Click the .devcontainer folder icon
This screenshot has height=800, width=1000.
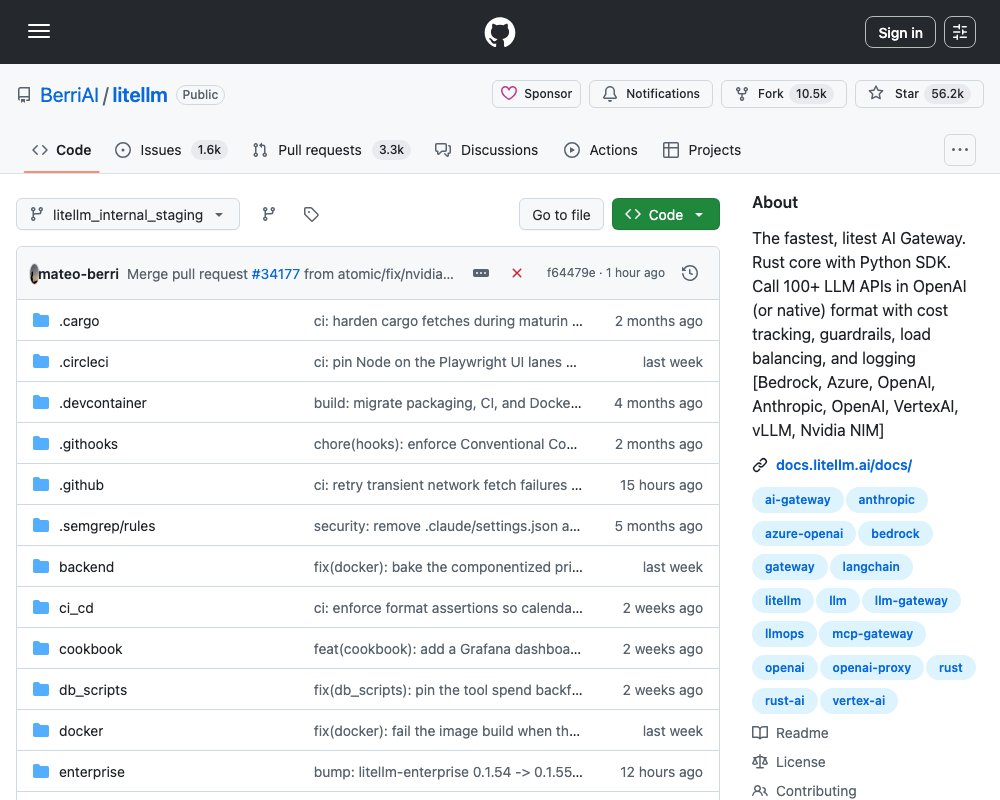[41, 403]
